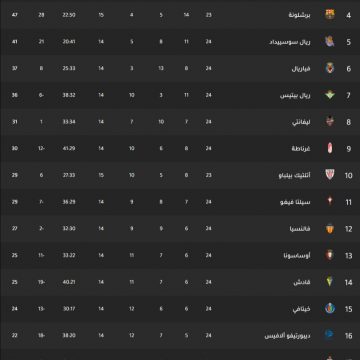Click the Celta Vigo crest icon
Screen dimensions: 360x360
coord(330,202)
